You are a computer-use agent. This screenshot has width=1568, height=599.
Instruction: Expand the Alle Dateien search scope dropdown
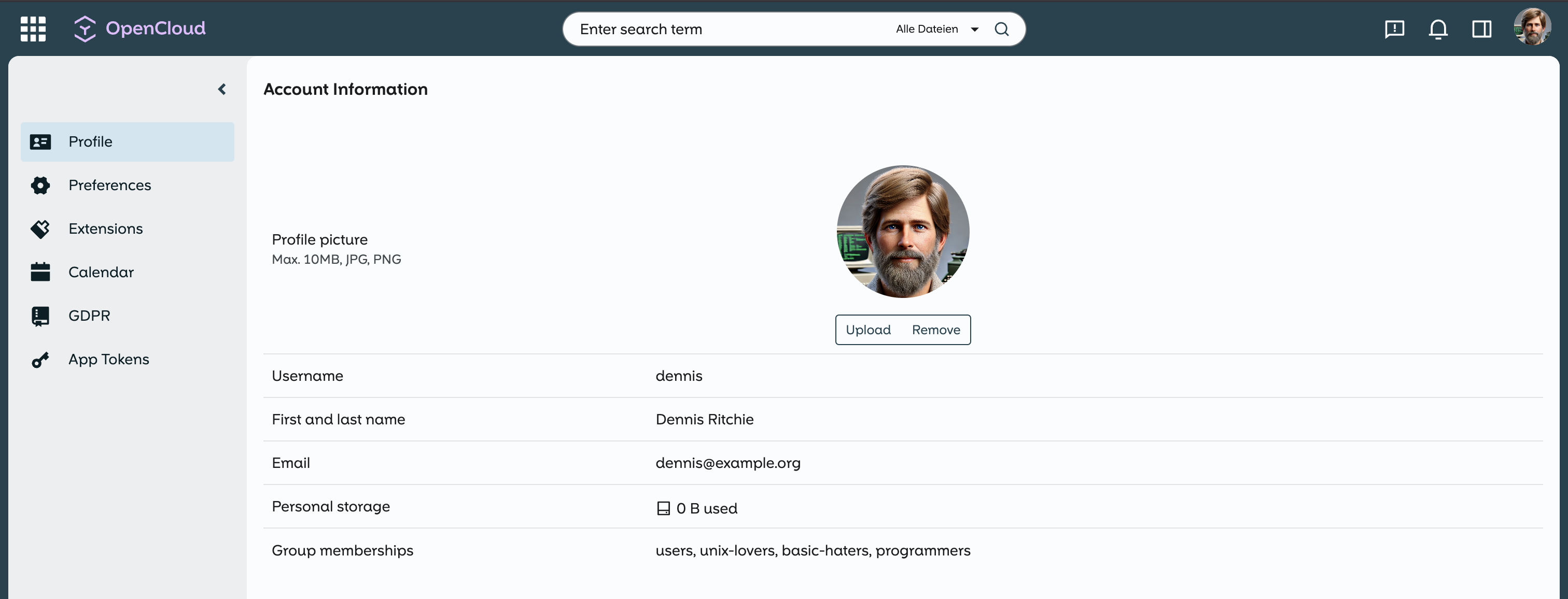pos(937,28)
